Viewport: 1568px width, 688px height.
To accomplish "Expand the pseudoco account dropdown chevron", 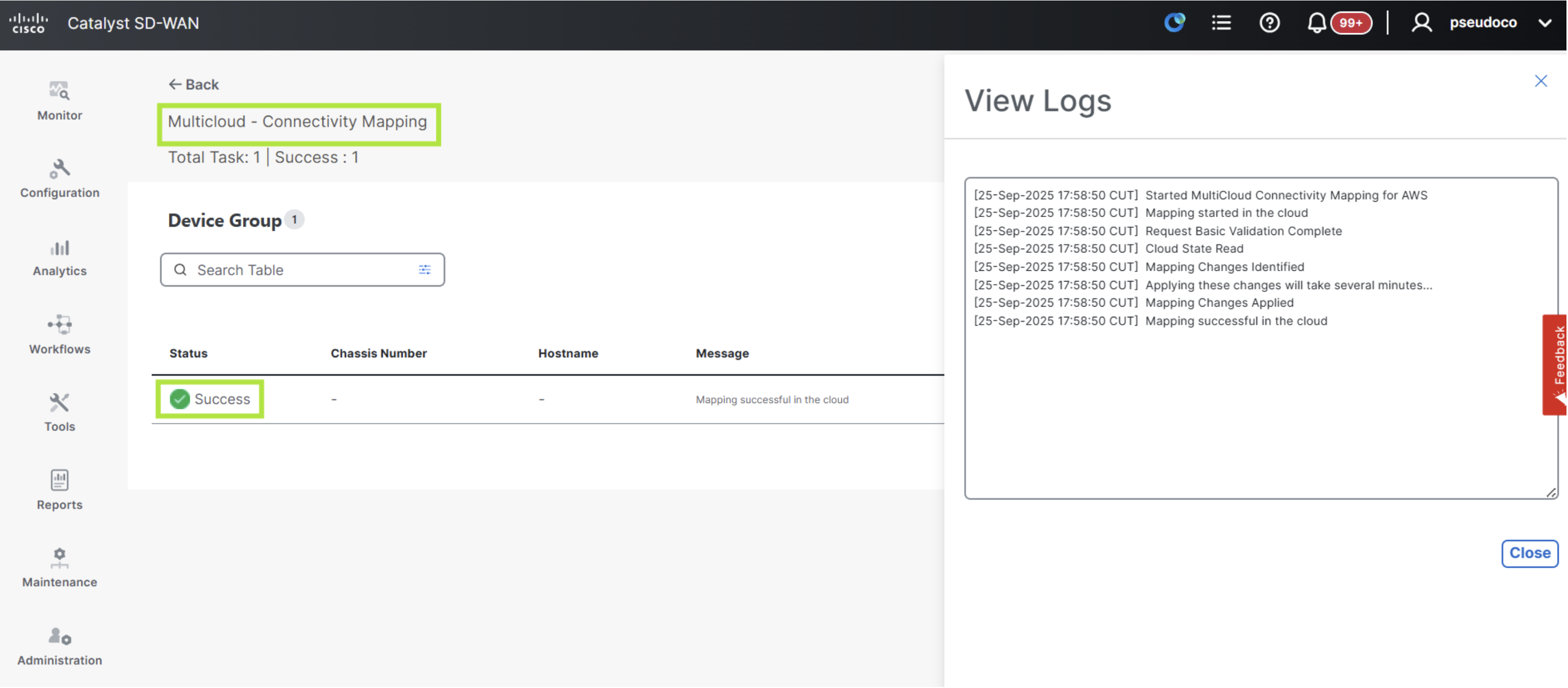I will coord(1544,23).
